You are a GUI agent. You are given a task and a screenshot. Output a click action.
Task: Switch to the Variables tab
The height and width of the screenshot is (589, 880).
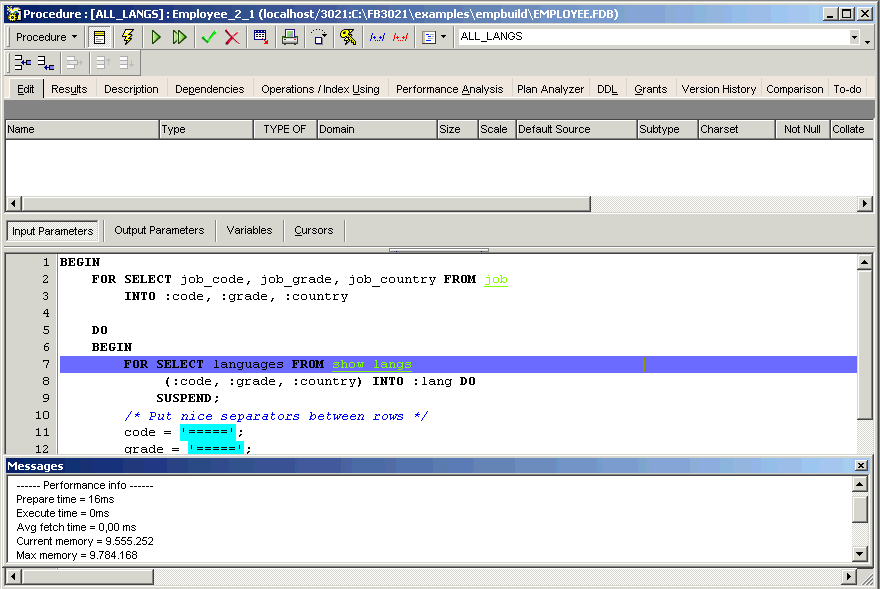click(249, 230)
